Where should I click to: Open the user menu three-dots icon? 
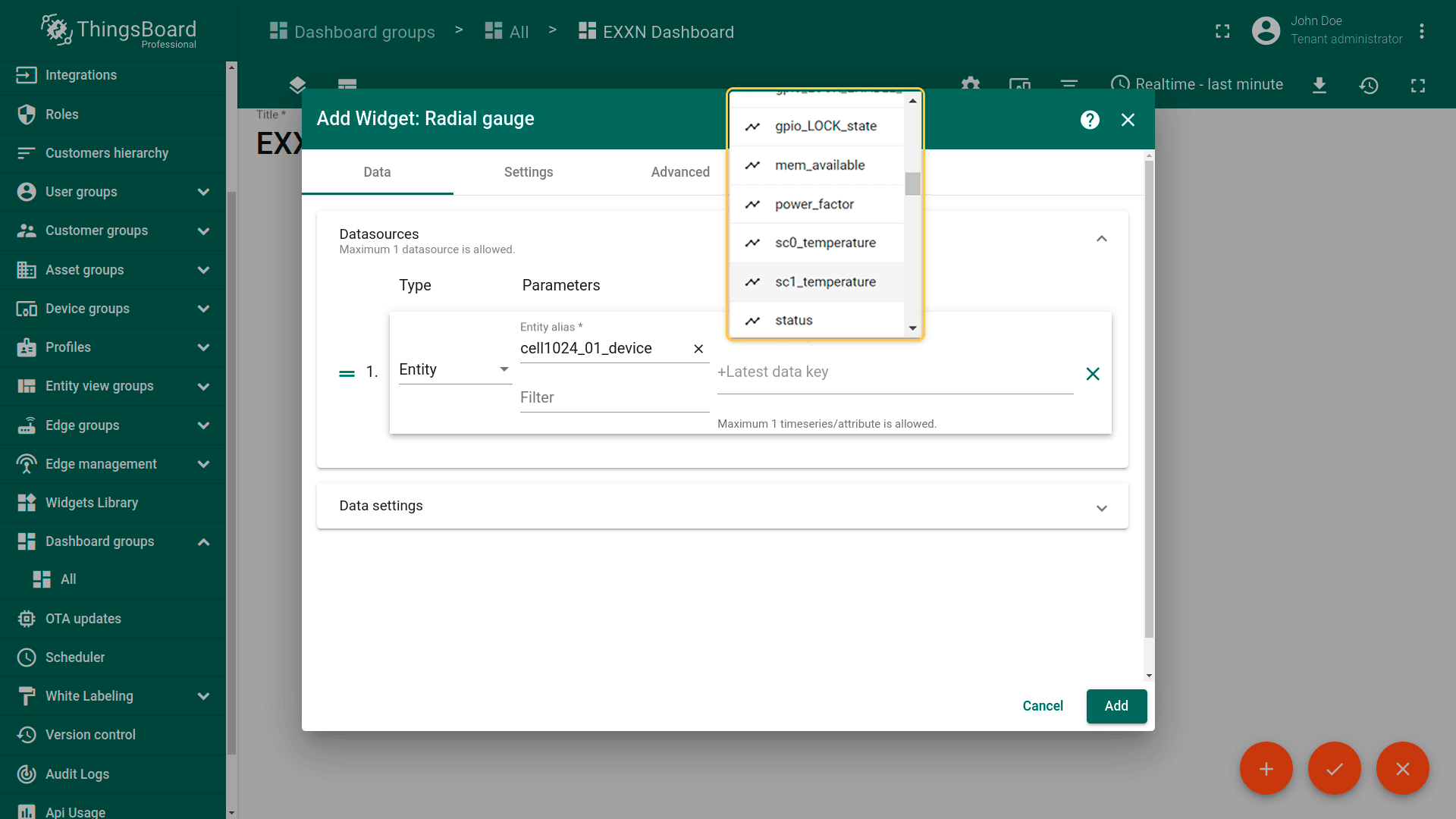[1422, 31]
